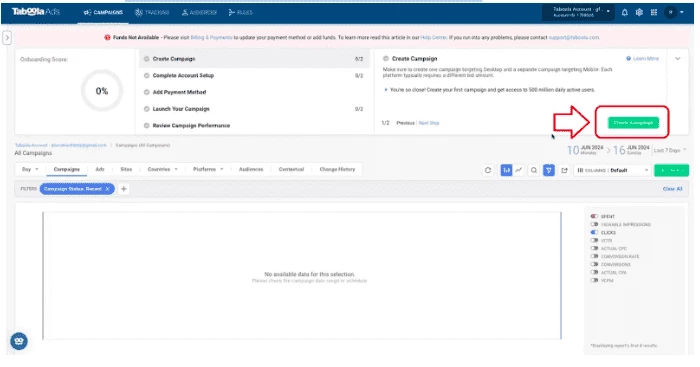Switch to the line graph view icon
Viewport: 700px width, 367px height.
518,170
